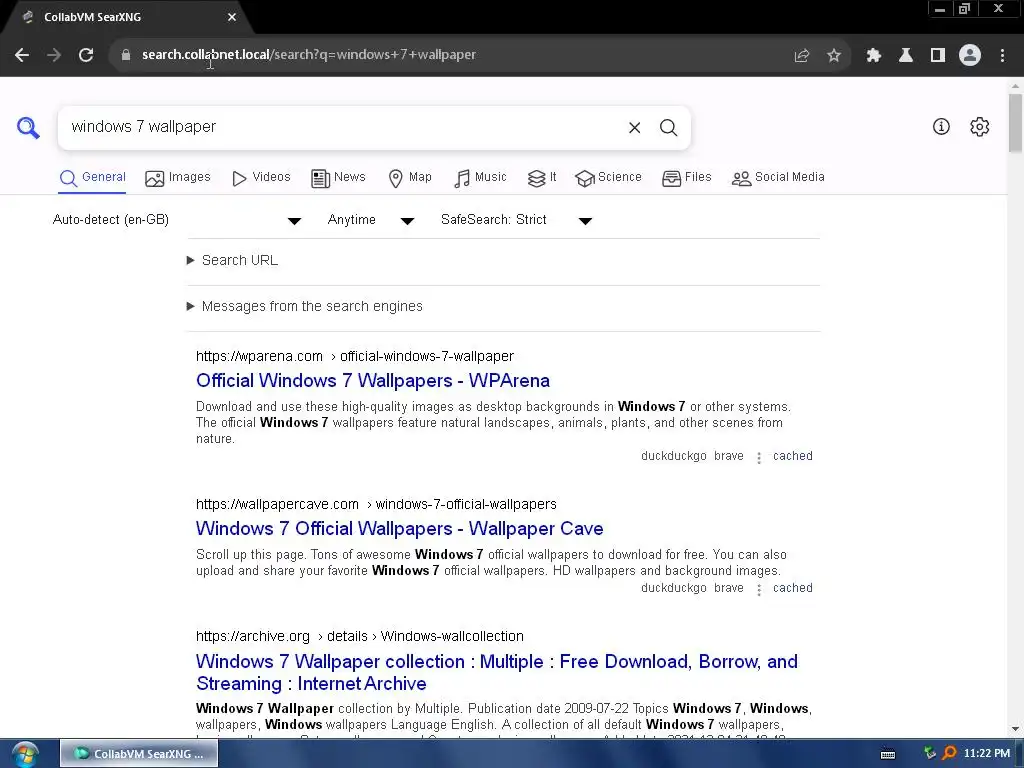The image size is (1024, 768).
Task: Open the profile avatar icon
Action: (x=970, y=55)
